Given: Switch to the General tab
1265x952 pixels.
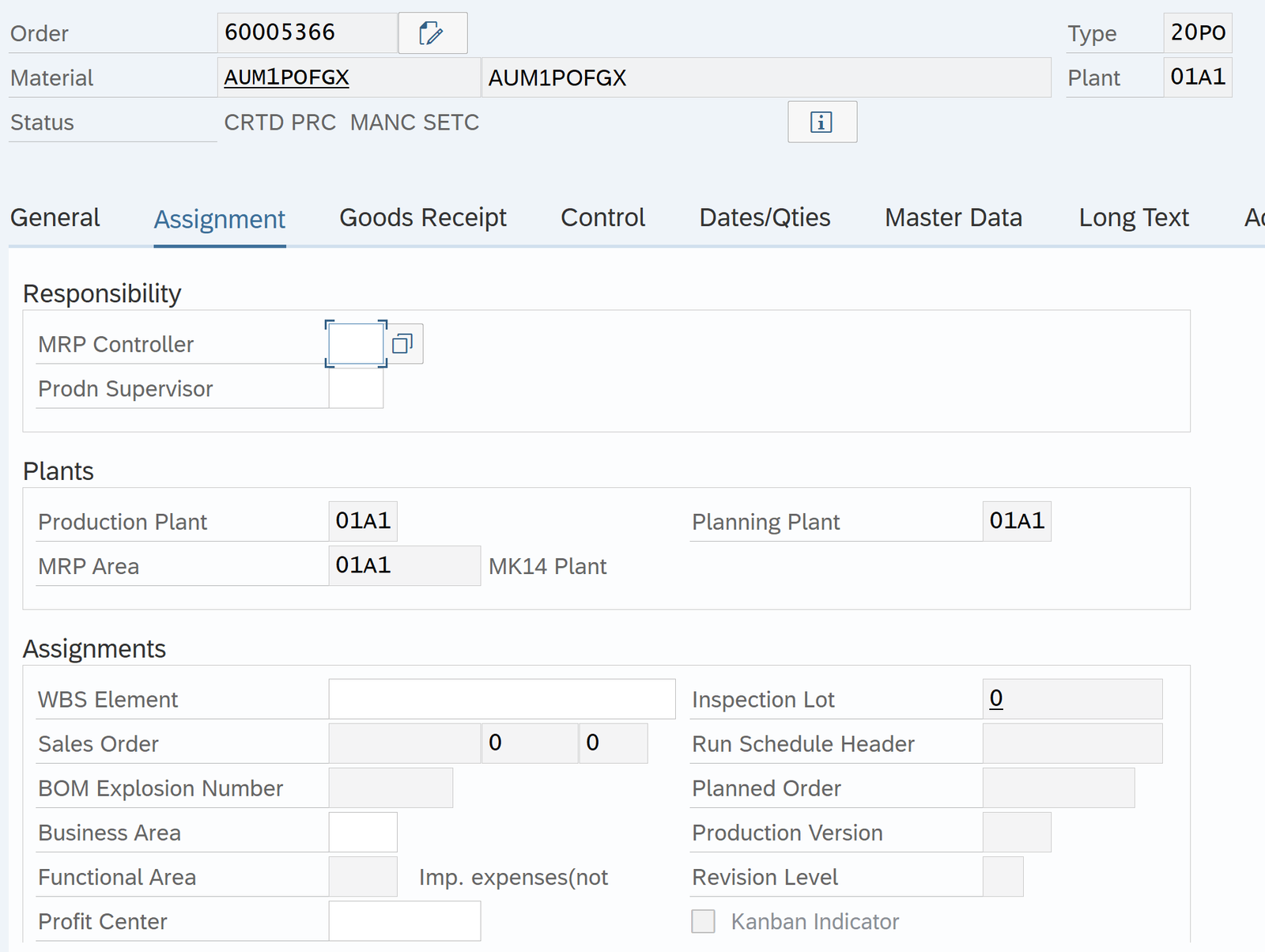Looking at the screenshot, I should pos(55,217).
